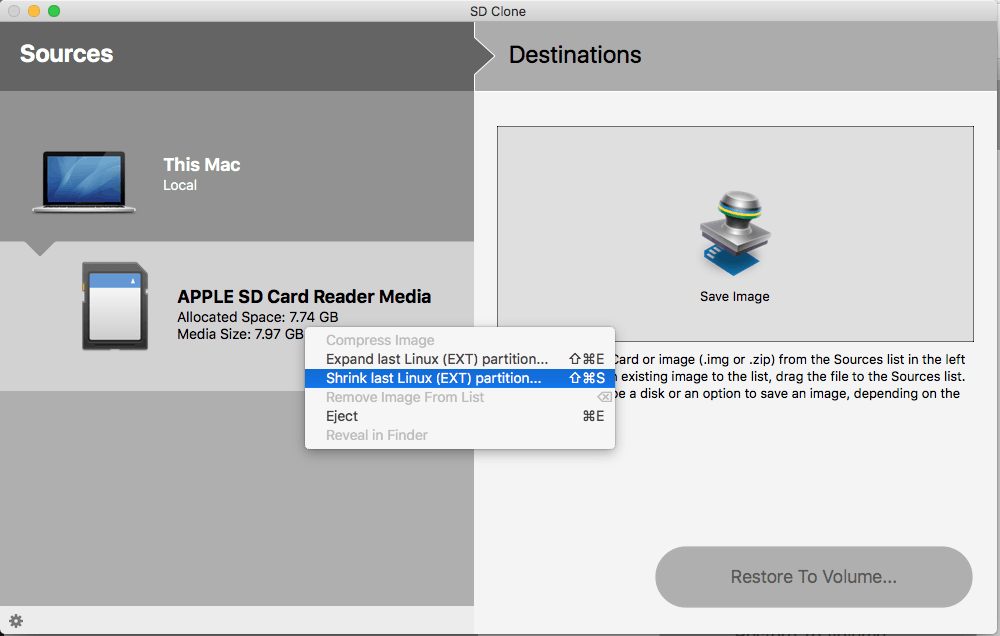The width and height of the screenshot is (1000, 636).
Task: Select the This Mac source label
Action: click(x=202, y=165)
